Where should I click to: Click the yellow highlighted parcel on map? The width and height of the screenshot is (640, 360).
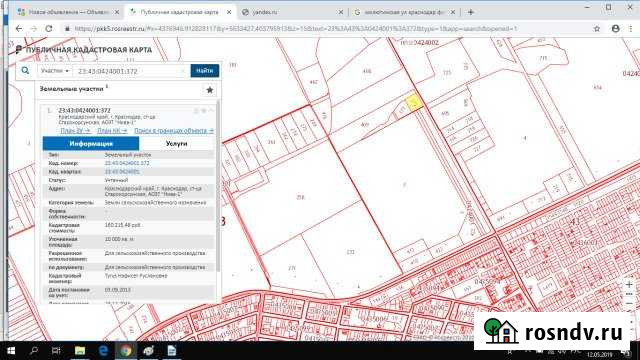click(413, 102)
